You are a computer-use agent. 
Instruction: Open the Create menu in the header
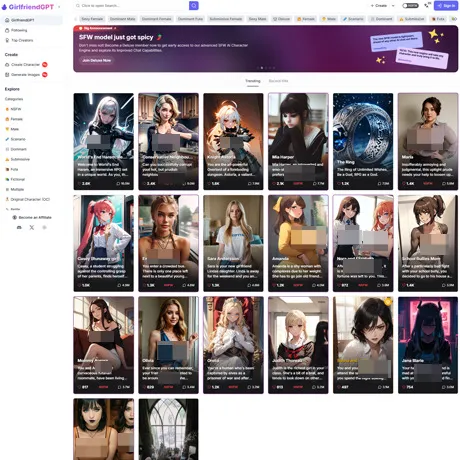click(x=379, y=6)
